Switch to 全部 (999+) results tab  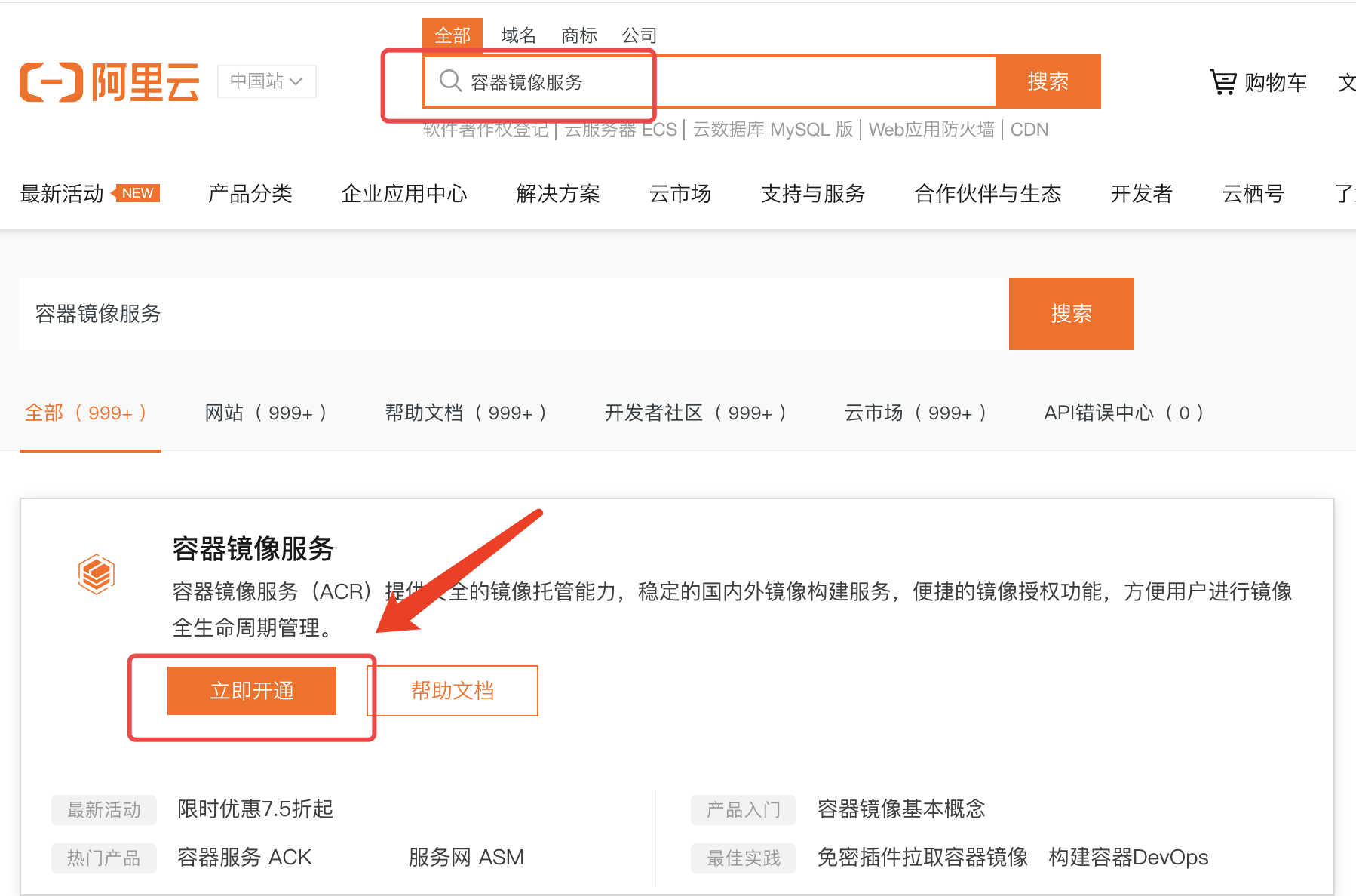pyautogui.click(x=86, y=413)
